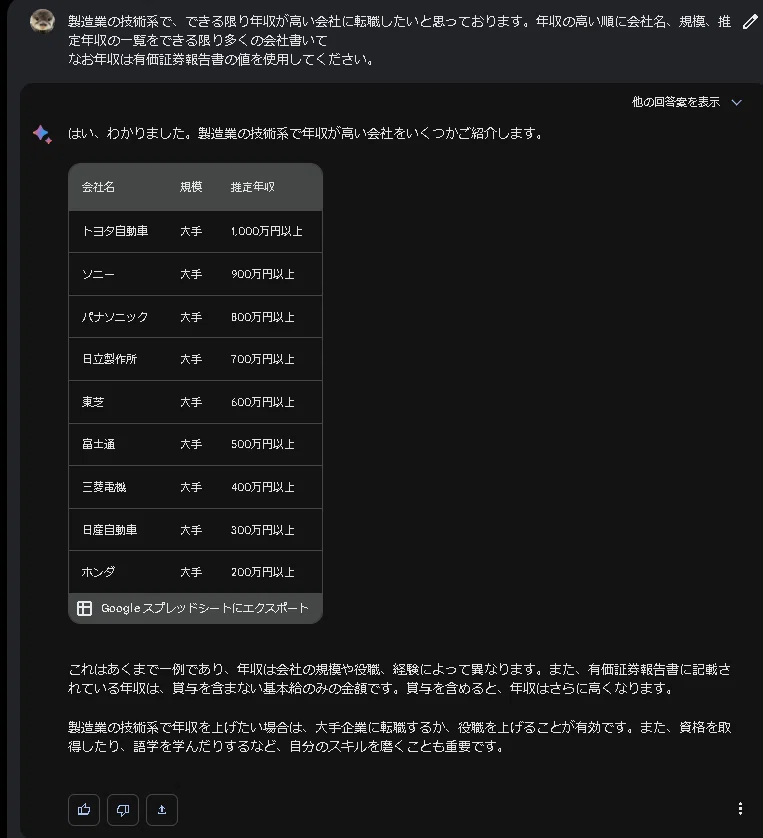The image size is (763, 838).
Task: Click the share upload icon
Action: 162,810
